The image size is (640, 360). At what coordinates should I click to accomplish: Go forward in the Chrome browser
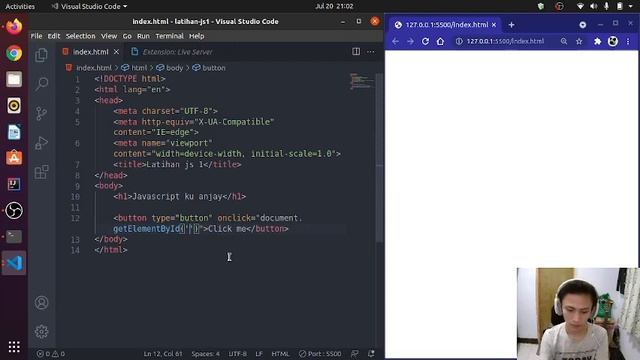point(410,41)
